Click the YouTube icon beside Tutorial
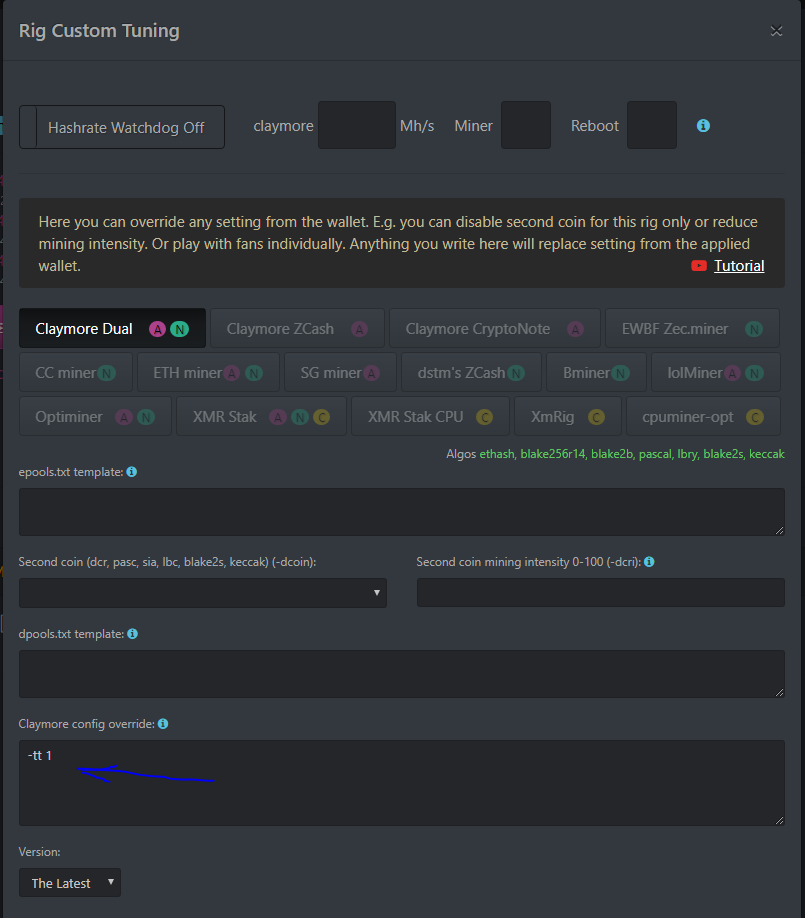 point(699,266)
